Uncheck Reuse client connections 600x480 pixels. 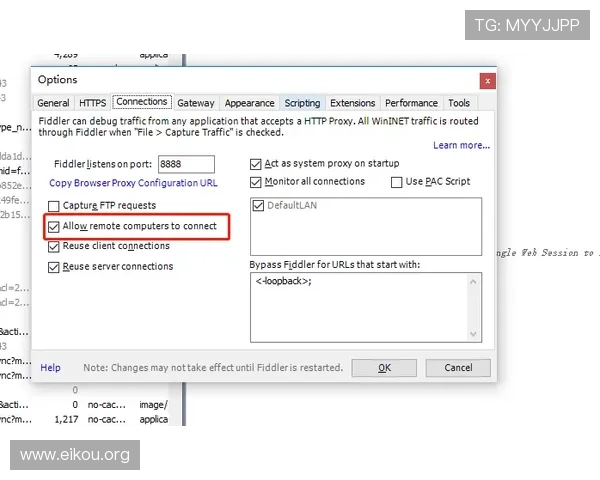click(54, 247)
